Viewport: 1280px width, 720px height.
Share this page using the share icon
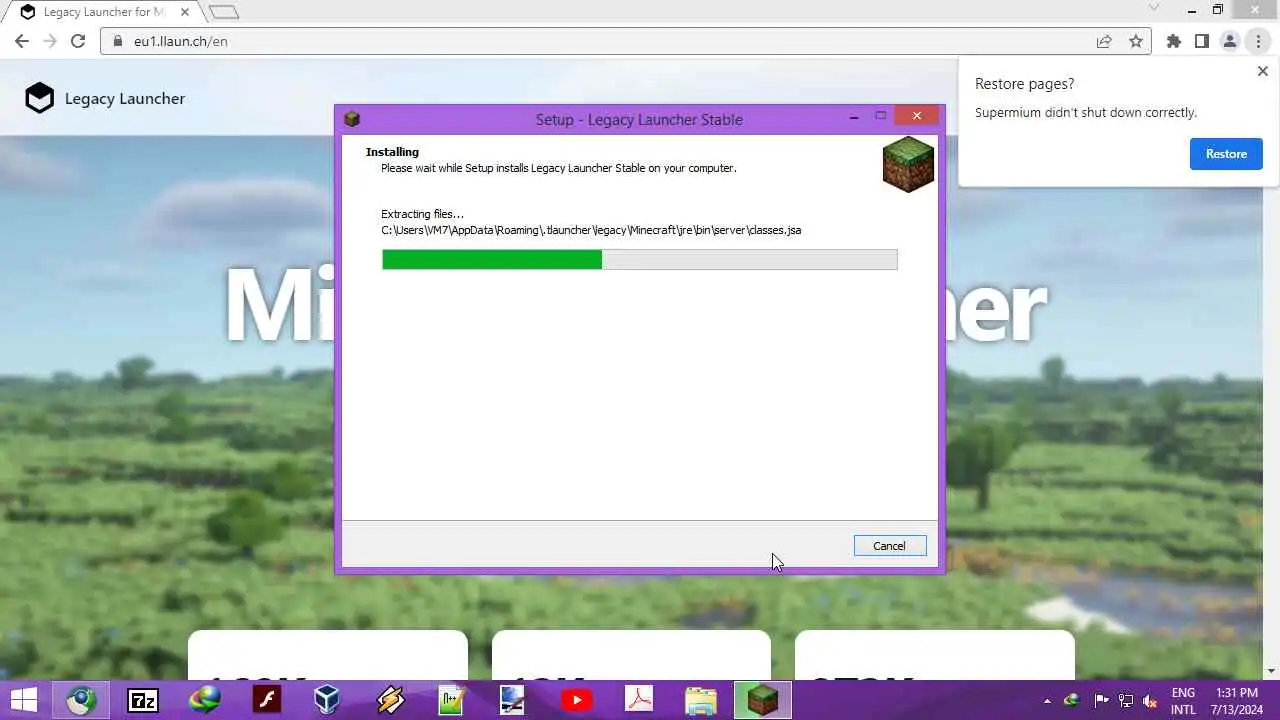(1104, 41)
